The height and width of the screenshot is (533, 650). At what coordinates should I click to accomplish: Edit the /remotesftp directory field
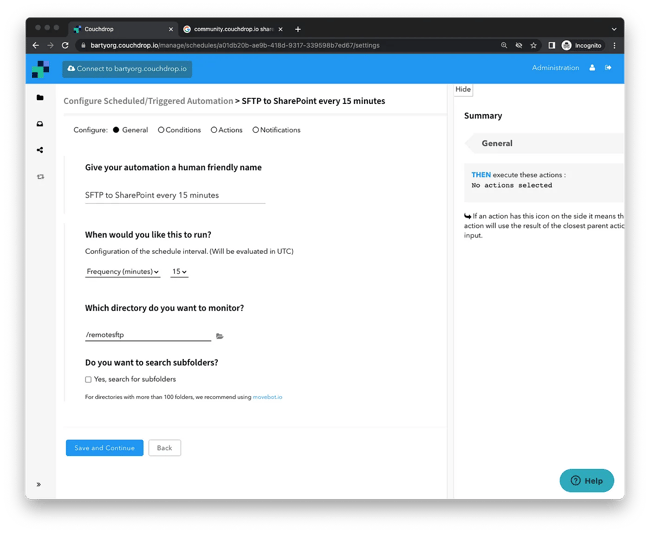click(x=148, y=335)
